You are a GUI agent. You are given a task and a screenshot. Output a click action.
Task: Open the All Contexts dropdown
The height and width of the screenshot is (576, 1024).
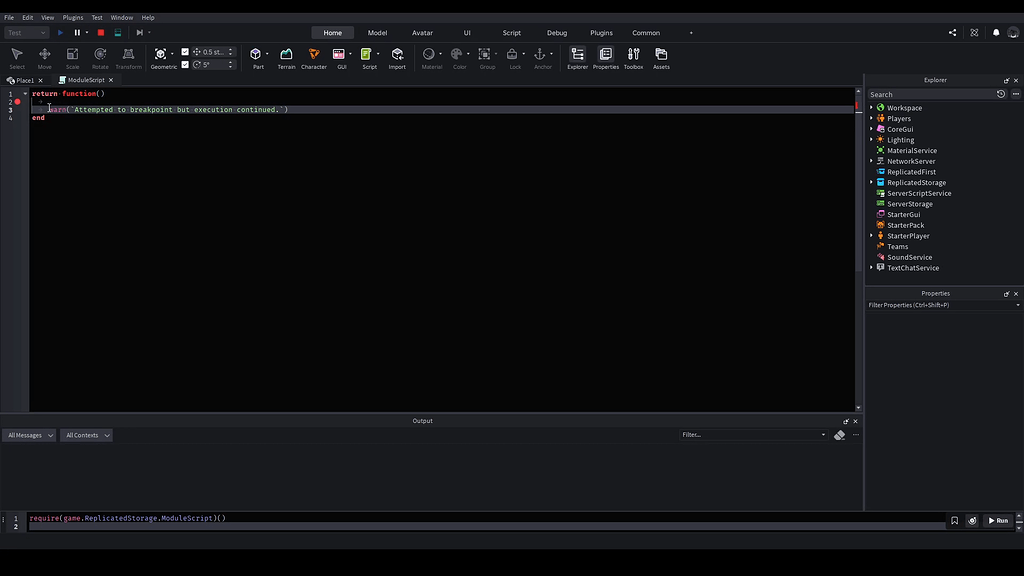tap(86, 435)
